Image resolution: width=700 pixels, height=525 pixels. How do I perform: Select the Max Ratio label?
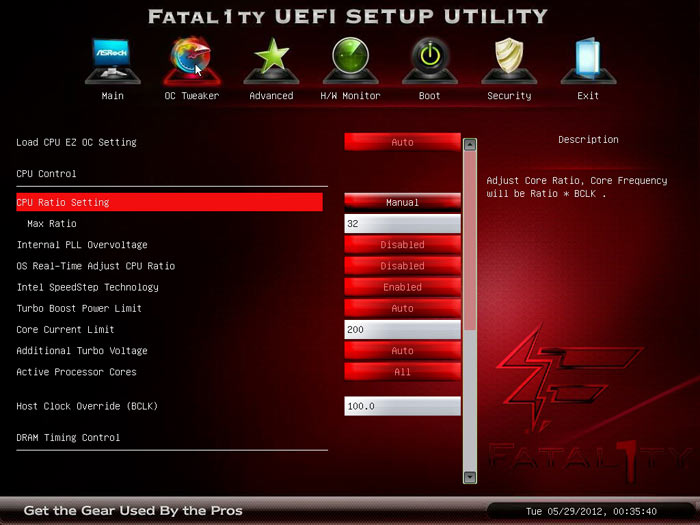52,223
